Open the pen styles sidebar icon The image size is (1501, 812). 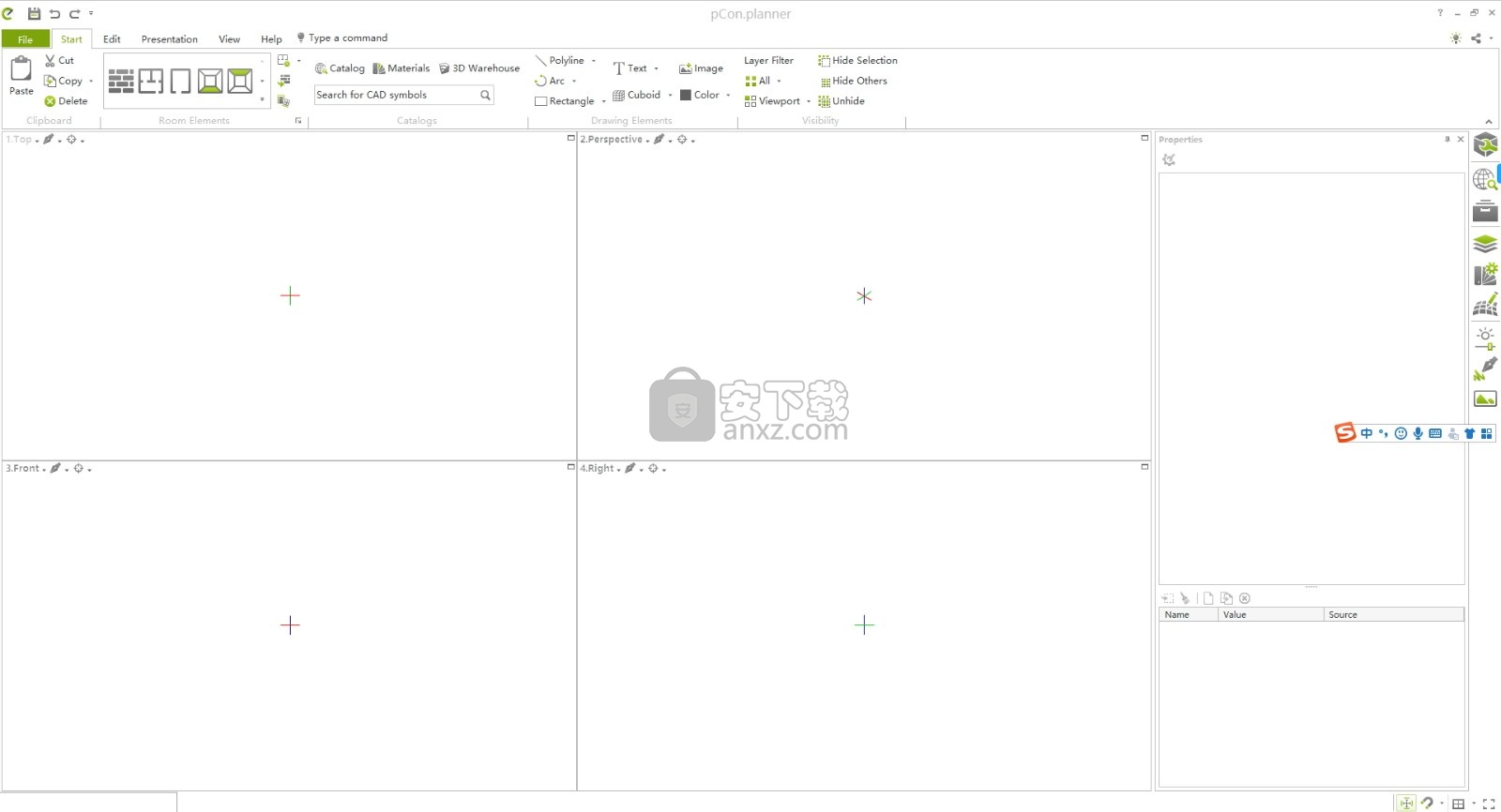tap(1485, 368)
